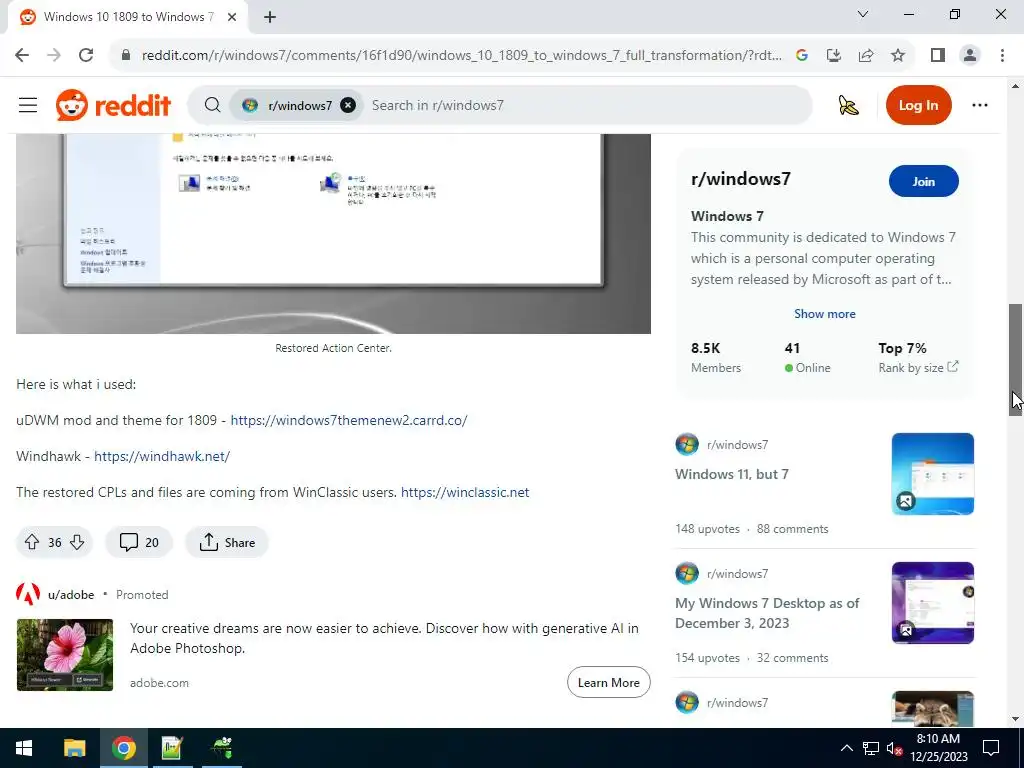The height and width of the screenshot is (768, 1024).
Task: Open the Adobe hibiscus ad thumbnail
Action: tap(65, 655)
